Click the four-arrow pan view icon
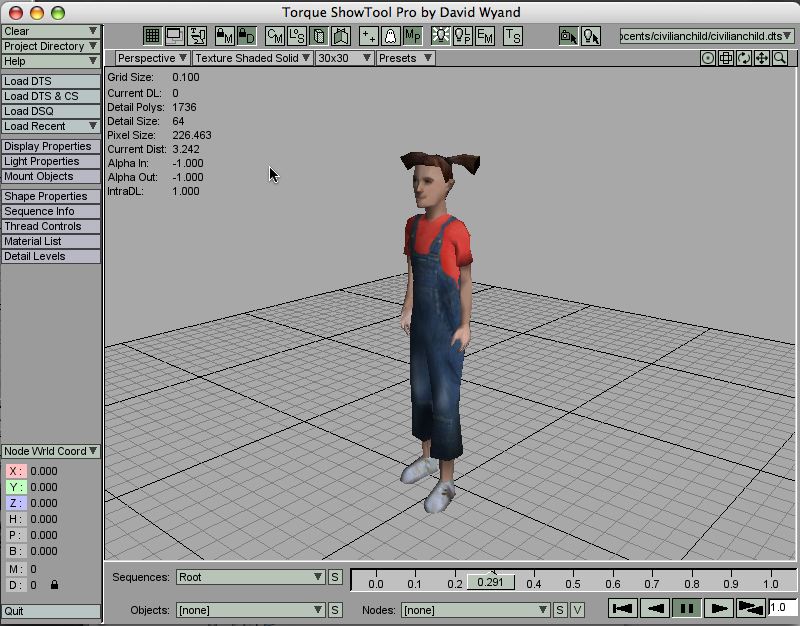 (761, 58)
